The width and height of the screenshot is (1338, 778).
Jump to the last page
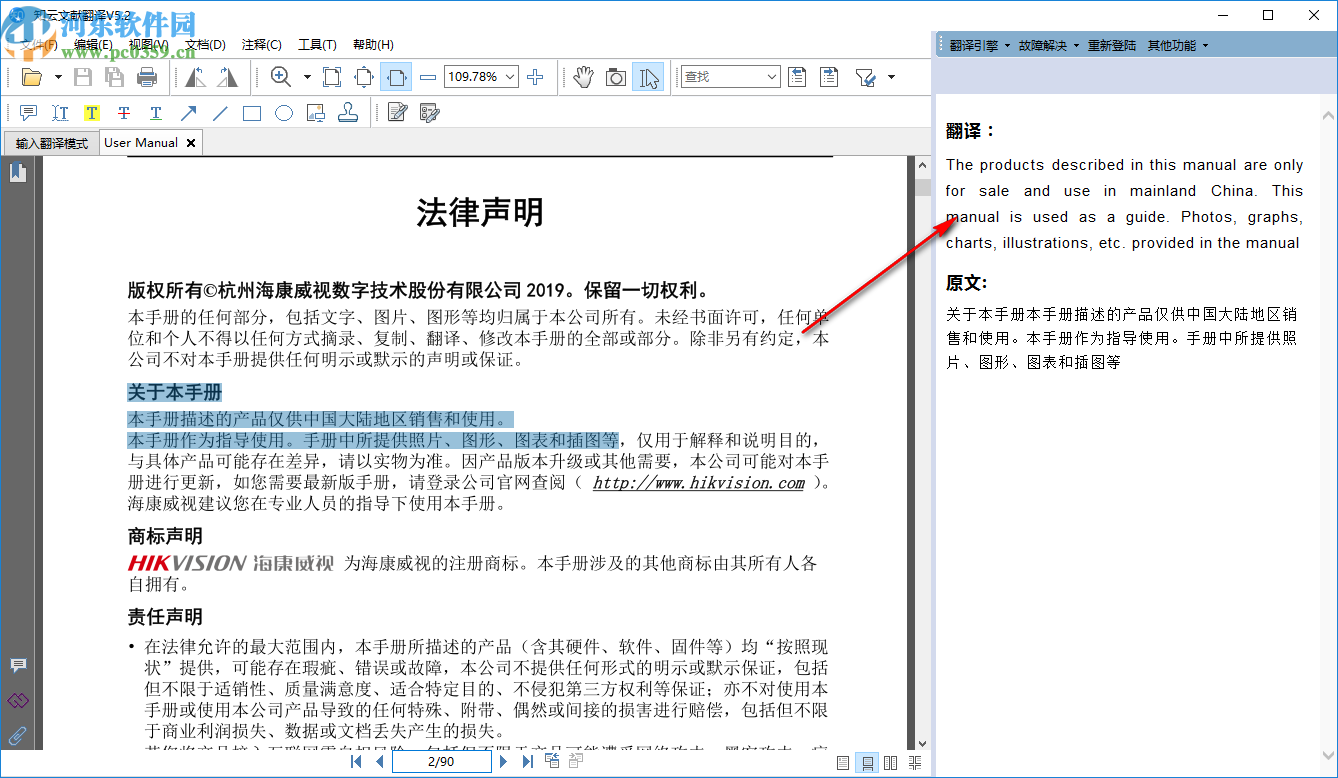click(x=527, y=762)
